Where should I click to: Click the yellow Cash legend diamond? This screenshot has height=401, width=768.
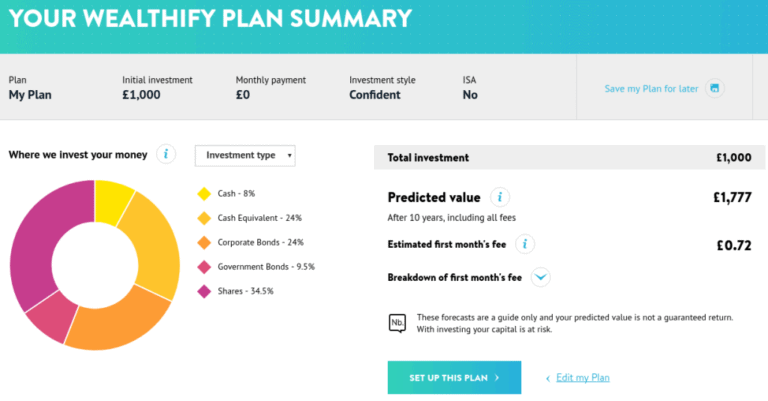[x=204, y=194]
